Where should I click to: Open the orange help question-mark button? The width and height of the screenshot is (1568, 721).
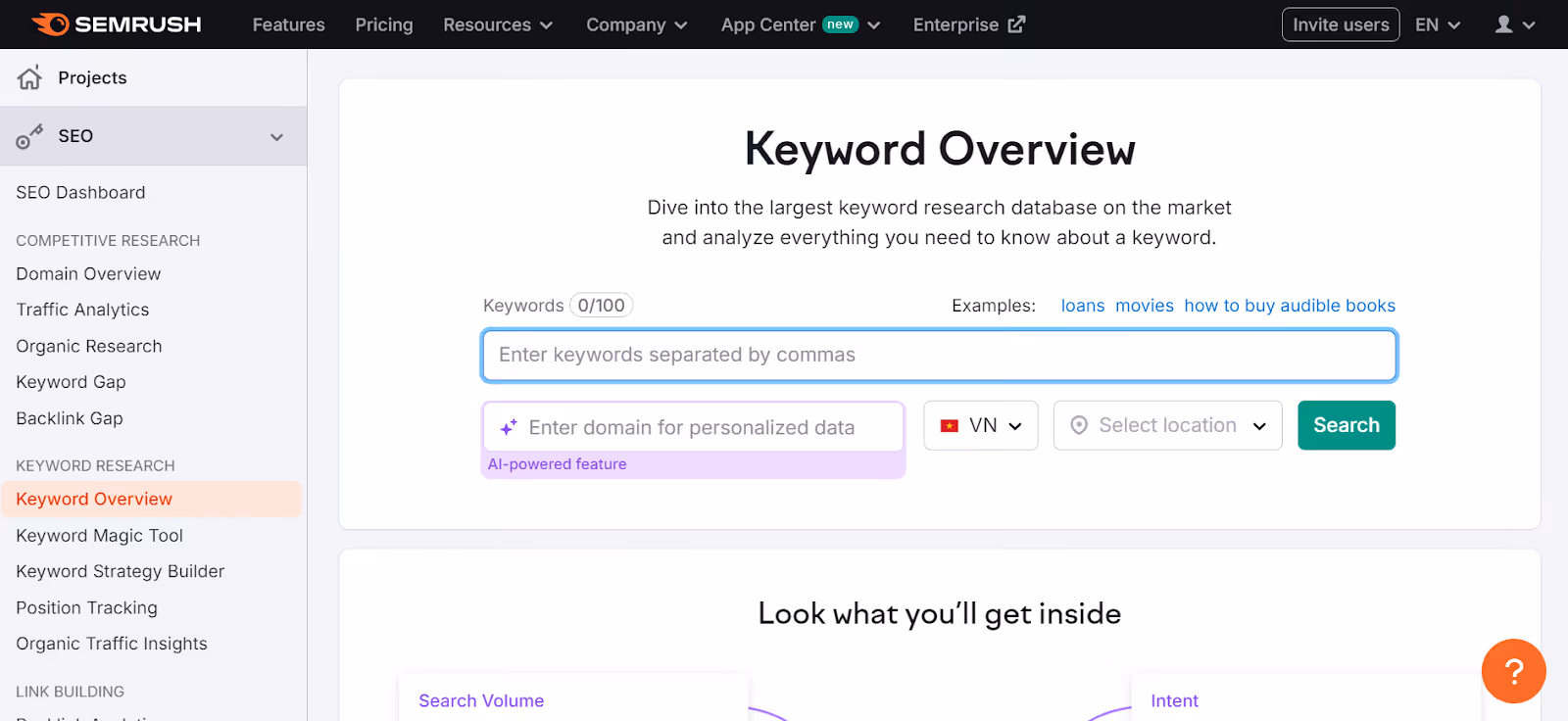click(x=1513, y=671)
